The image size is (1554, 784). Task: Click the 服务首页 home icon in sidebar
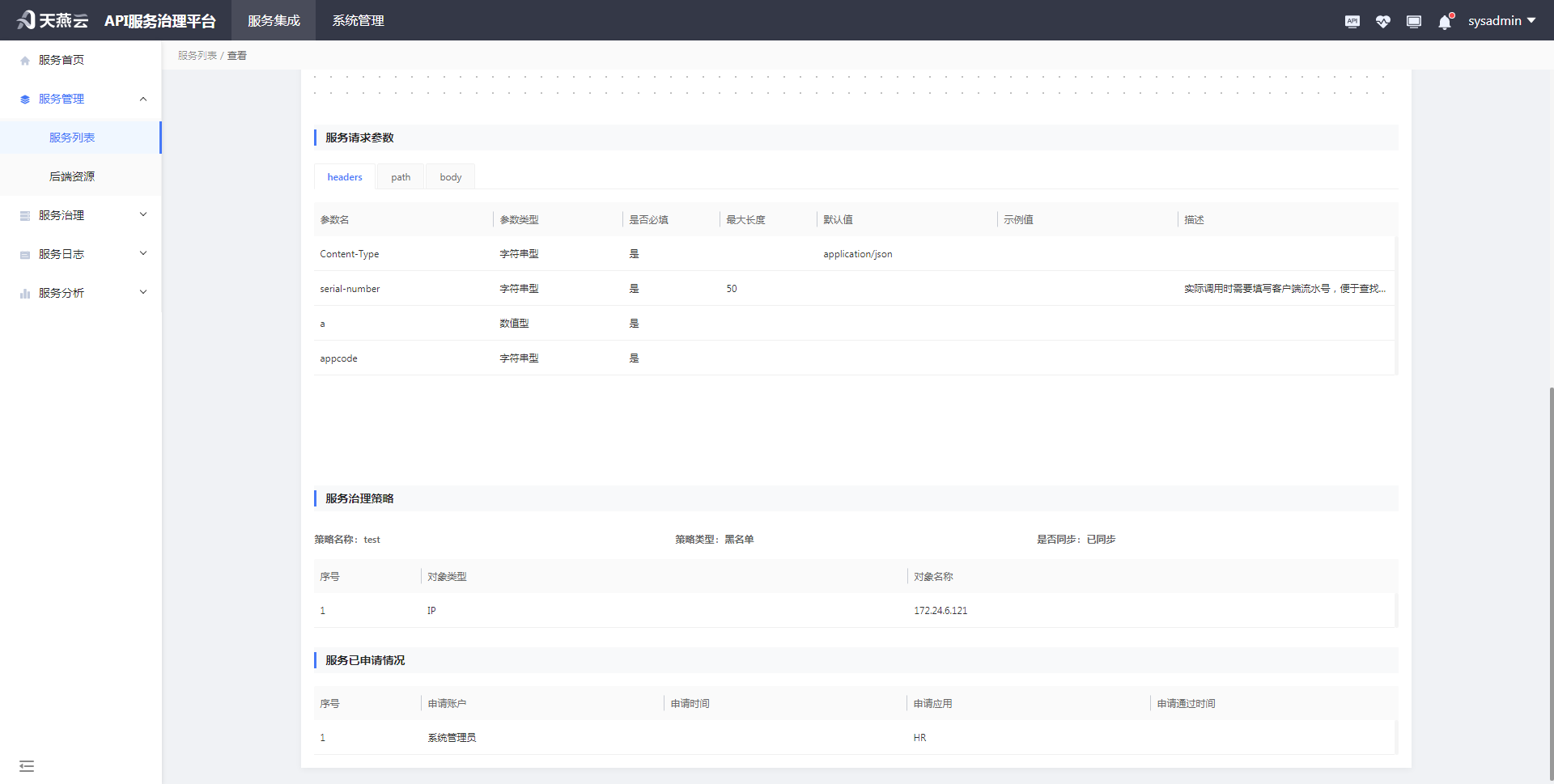(24, 59)
